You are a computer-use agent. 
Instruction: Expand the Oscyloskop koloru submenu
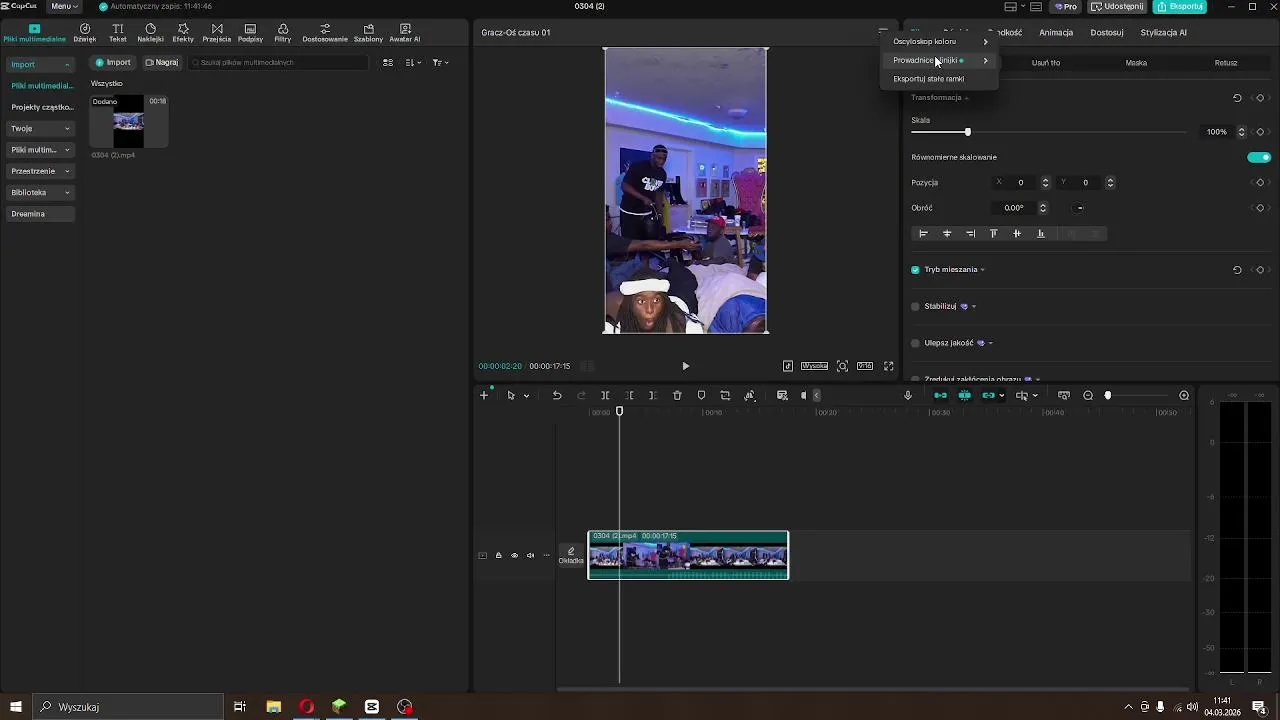click(940, 42)
